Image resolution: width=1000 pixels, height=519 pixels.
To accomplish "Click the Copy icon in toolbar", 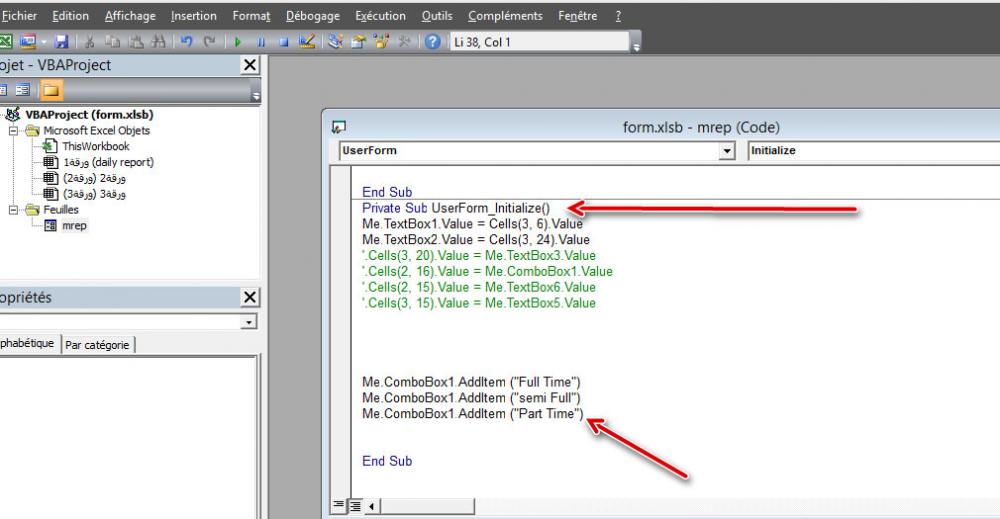I will point(112,42).
